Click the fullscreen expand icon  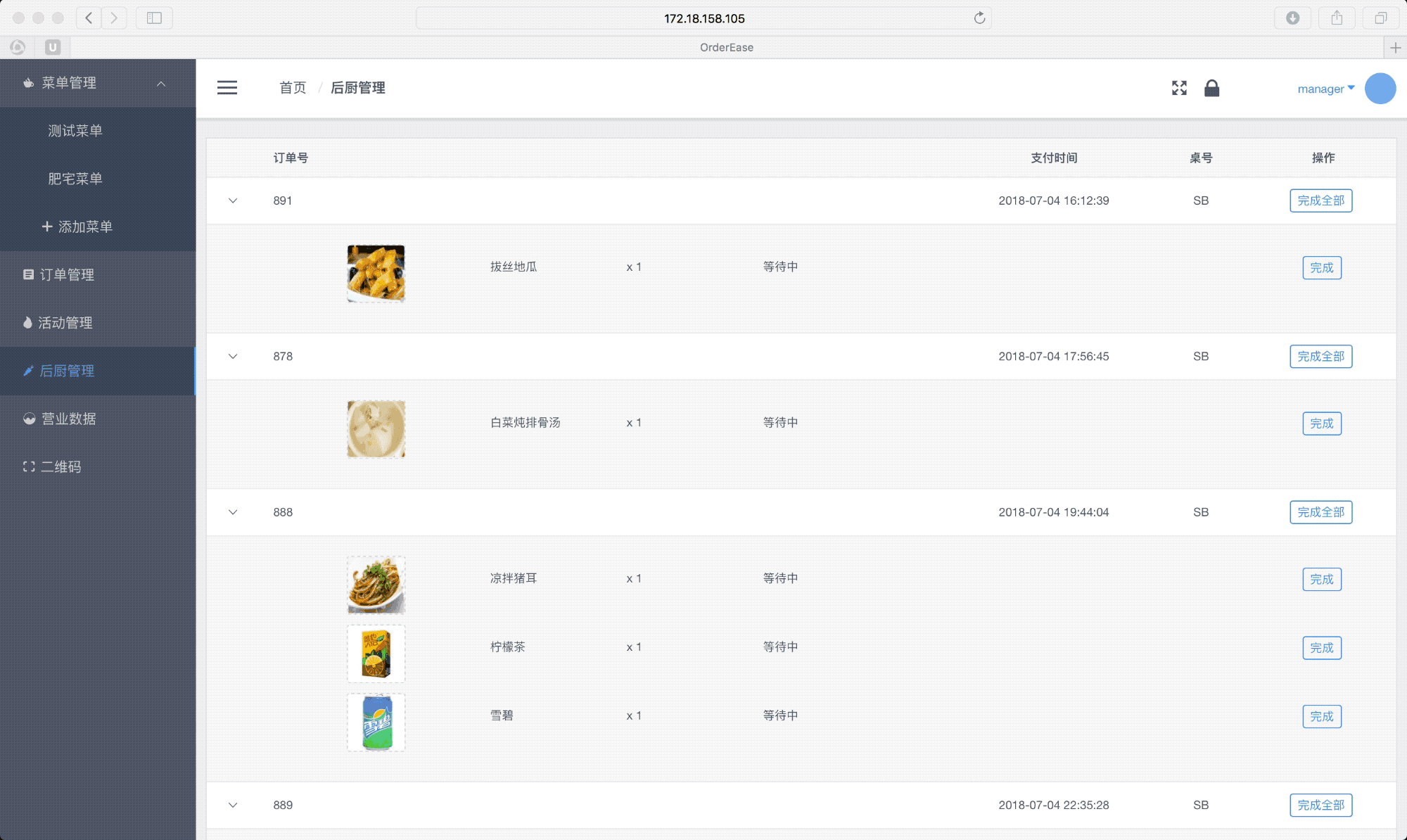point(1179,88)
